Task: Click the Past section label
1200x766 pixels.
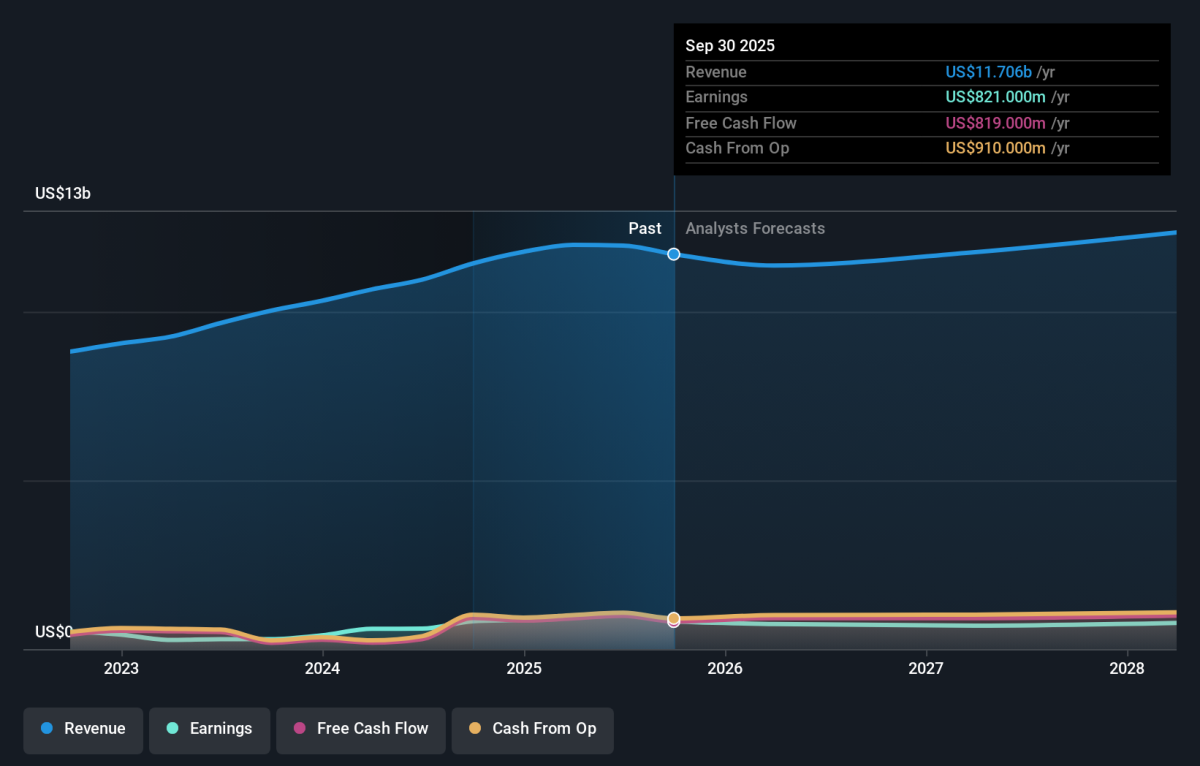Action: coord(644,229)
